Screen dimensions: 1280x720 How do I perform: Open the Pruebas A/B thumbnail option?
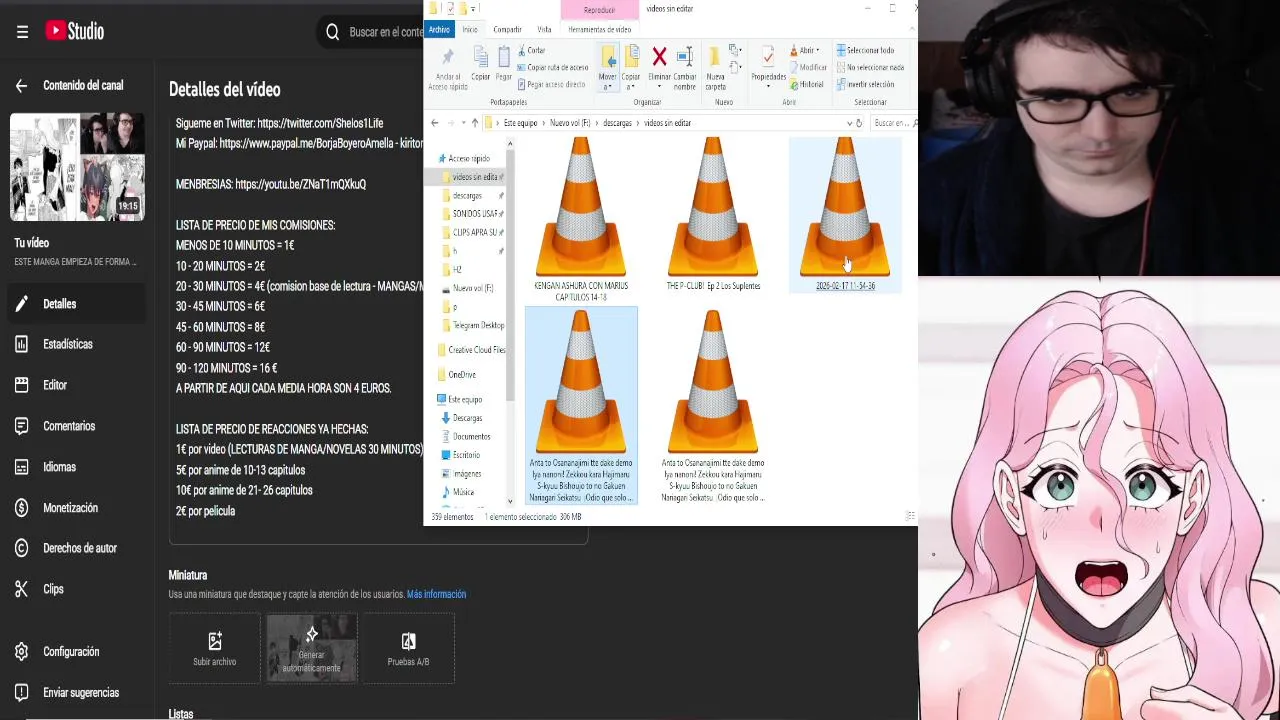pos(408,648)
